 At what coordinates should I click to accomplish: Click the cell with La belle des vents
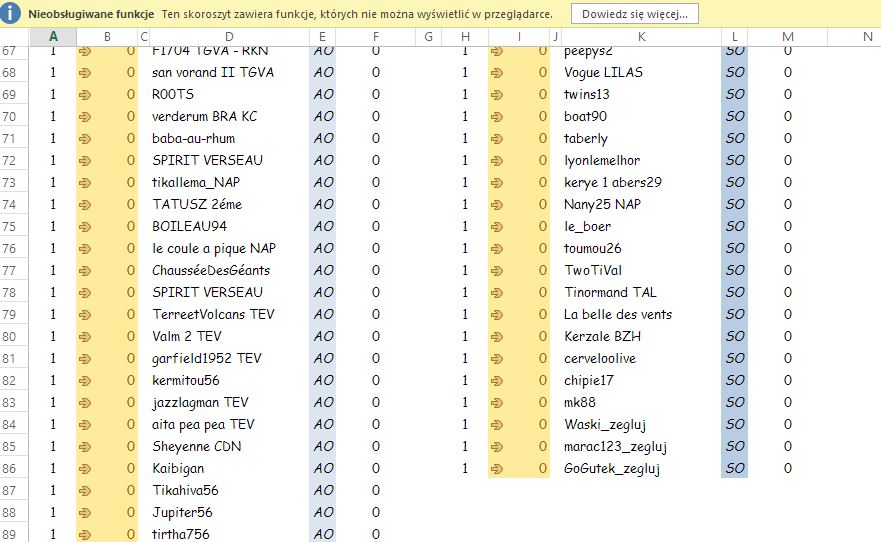pyautogui.click(x=640, y=315)
